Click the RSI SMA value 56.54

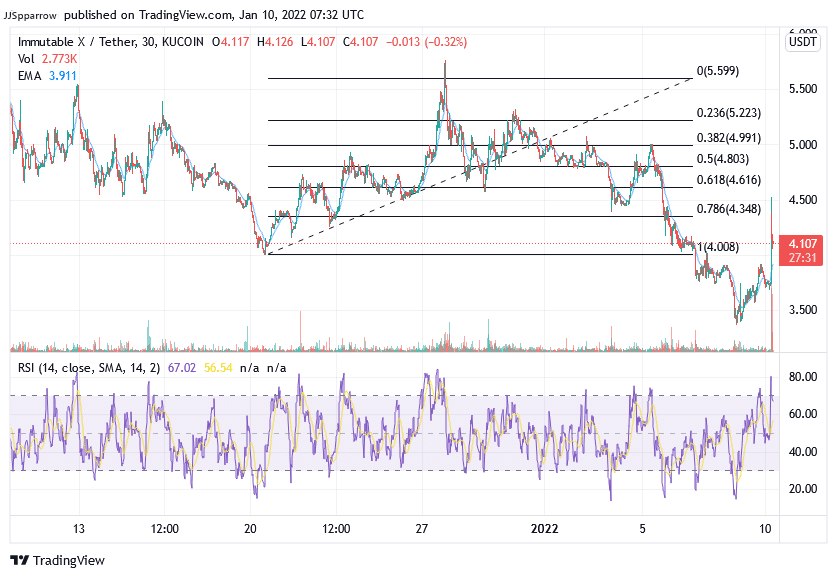pos(218,368)
